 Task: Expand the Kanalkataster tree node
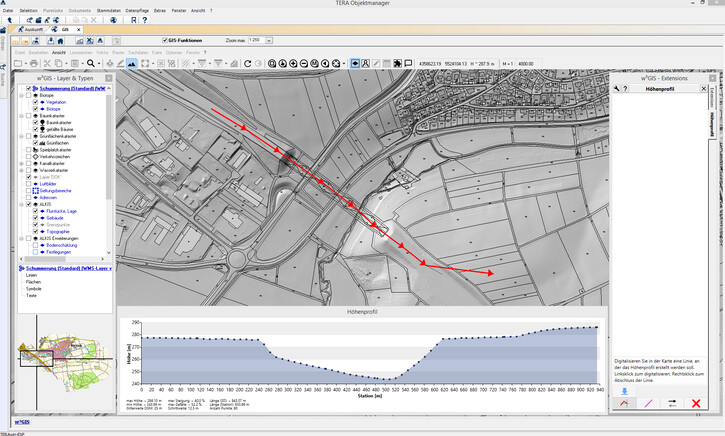pos(22,163)
